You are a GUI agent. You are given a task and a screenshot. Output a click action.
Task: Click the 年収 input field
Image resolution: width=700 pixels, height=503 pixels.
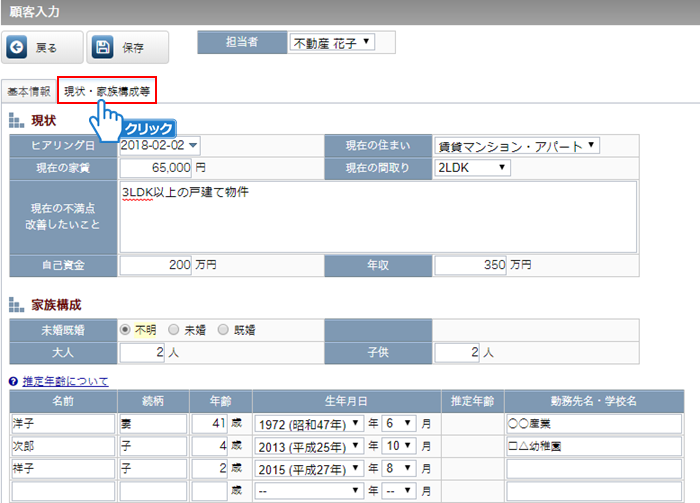point(470,265)
